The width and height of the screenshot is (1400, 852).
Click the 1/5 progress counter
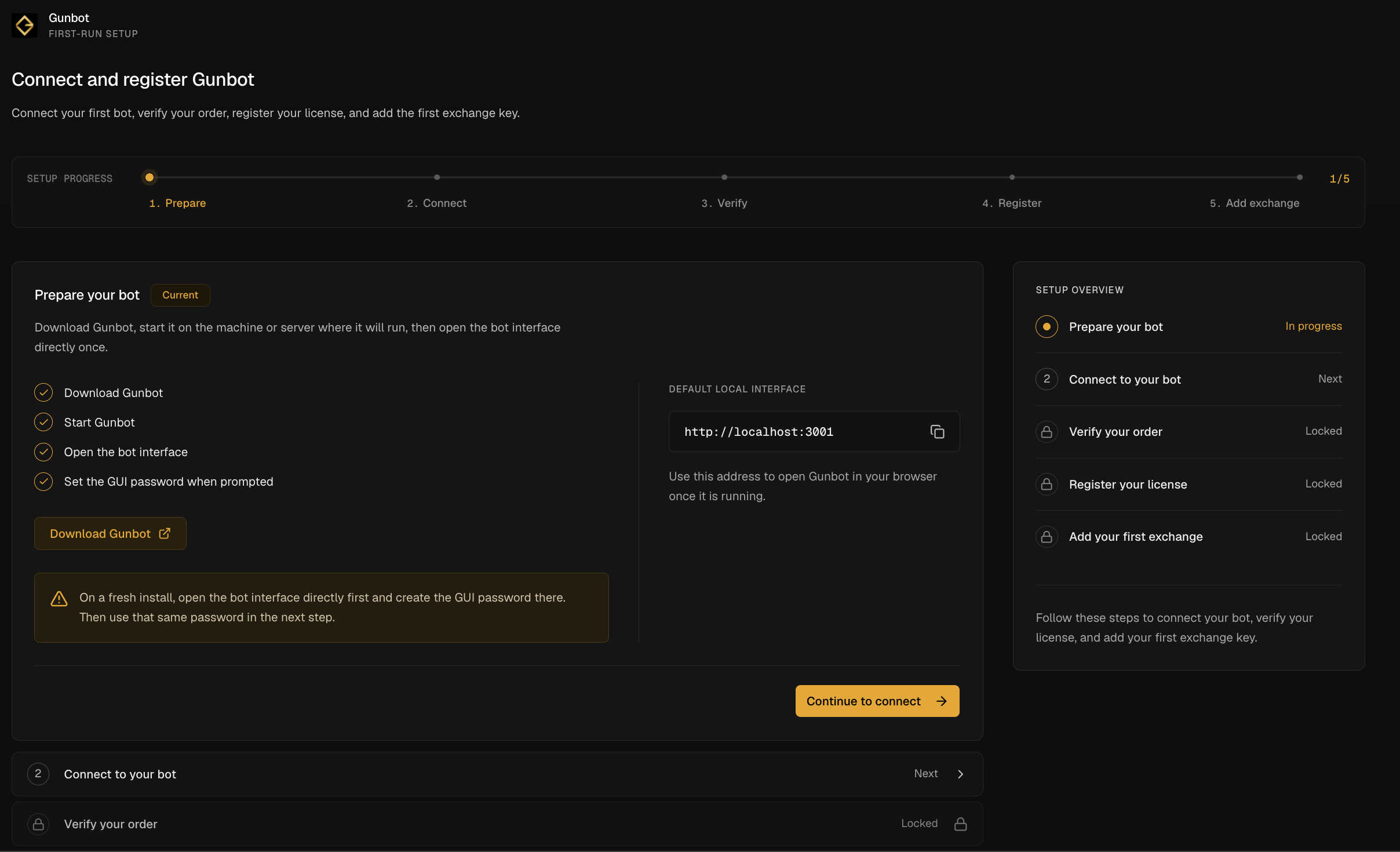(x=1339, y=179)
